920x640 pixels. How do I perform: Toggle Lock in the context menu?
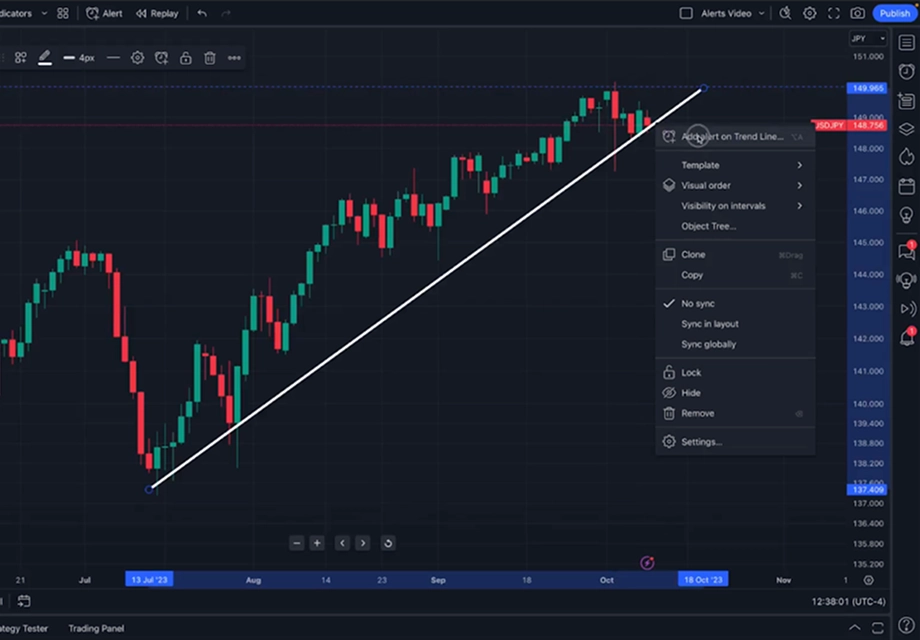(x=735, y=373)
